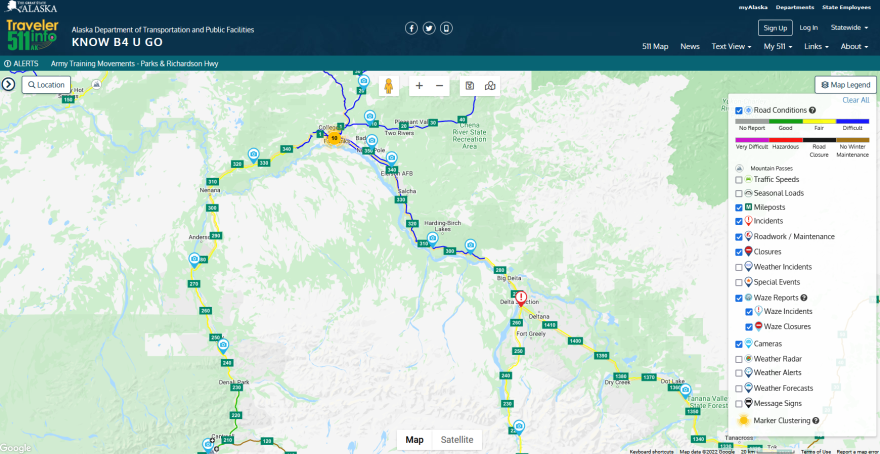Enable the Weather Incidents layer
The height and width of the screenshot is (454, 880).
pyautogui.click(x=739, y=267)
